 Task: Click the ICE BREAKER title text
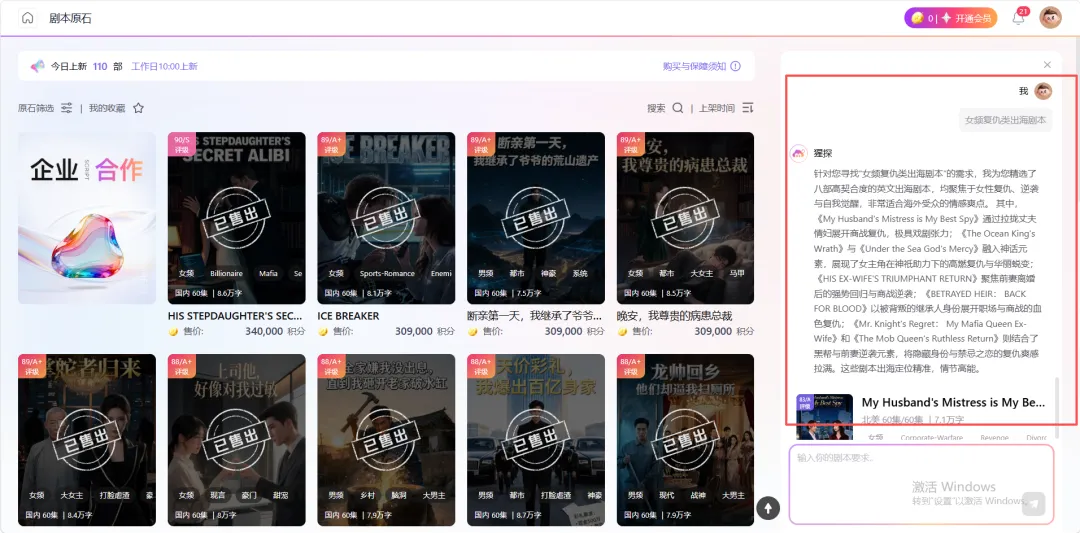point(349,316)
